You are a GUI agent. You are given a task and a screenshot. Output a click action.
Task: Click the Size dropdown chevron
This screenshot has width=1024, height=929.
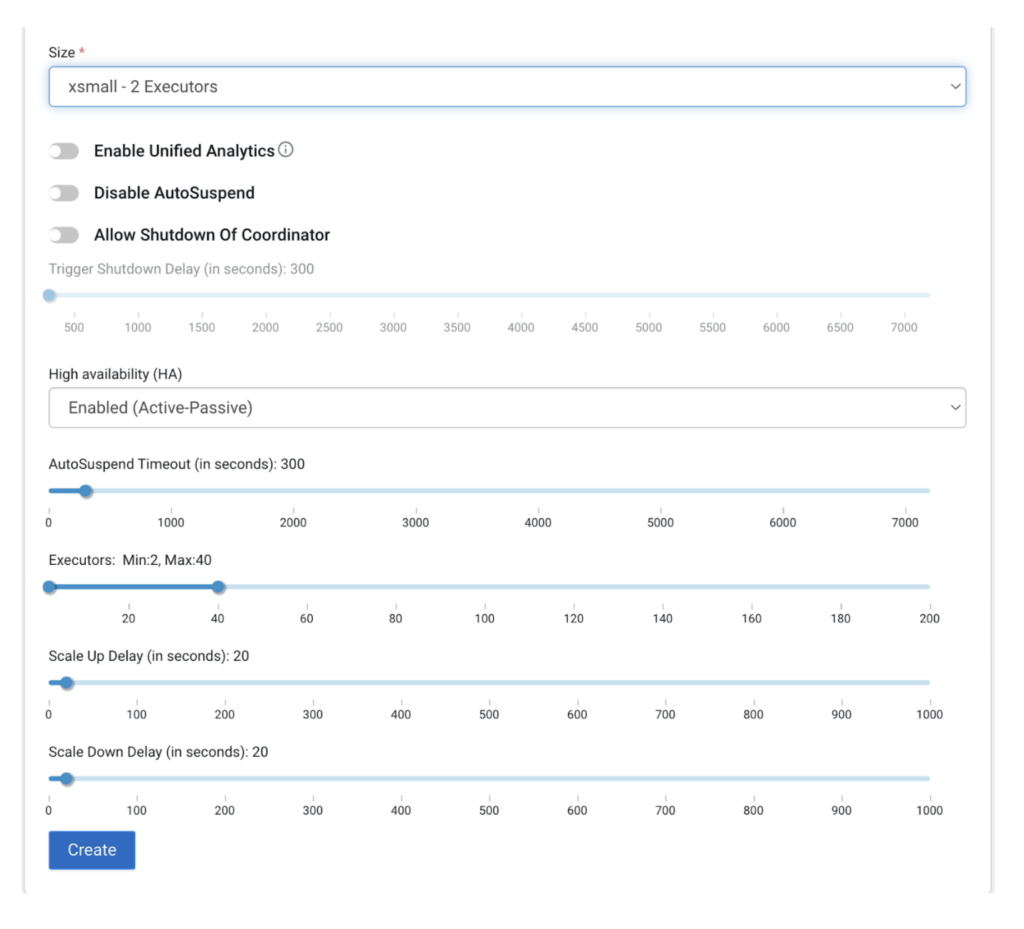tap(953, 86)
